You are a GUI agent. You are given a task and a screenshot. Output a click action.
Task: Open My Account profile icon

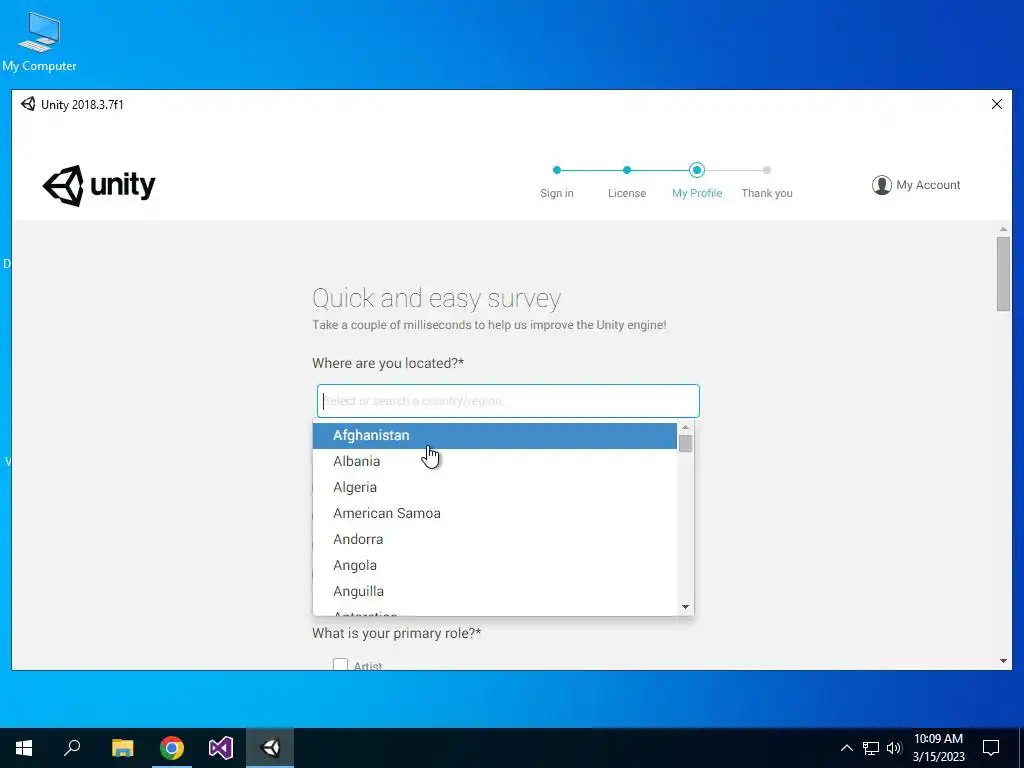click(882, 185)
